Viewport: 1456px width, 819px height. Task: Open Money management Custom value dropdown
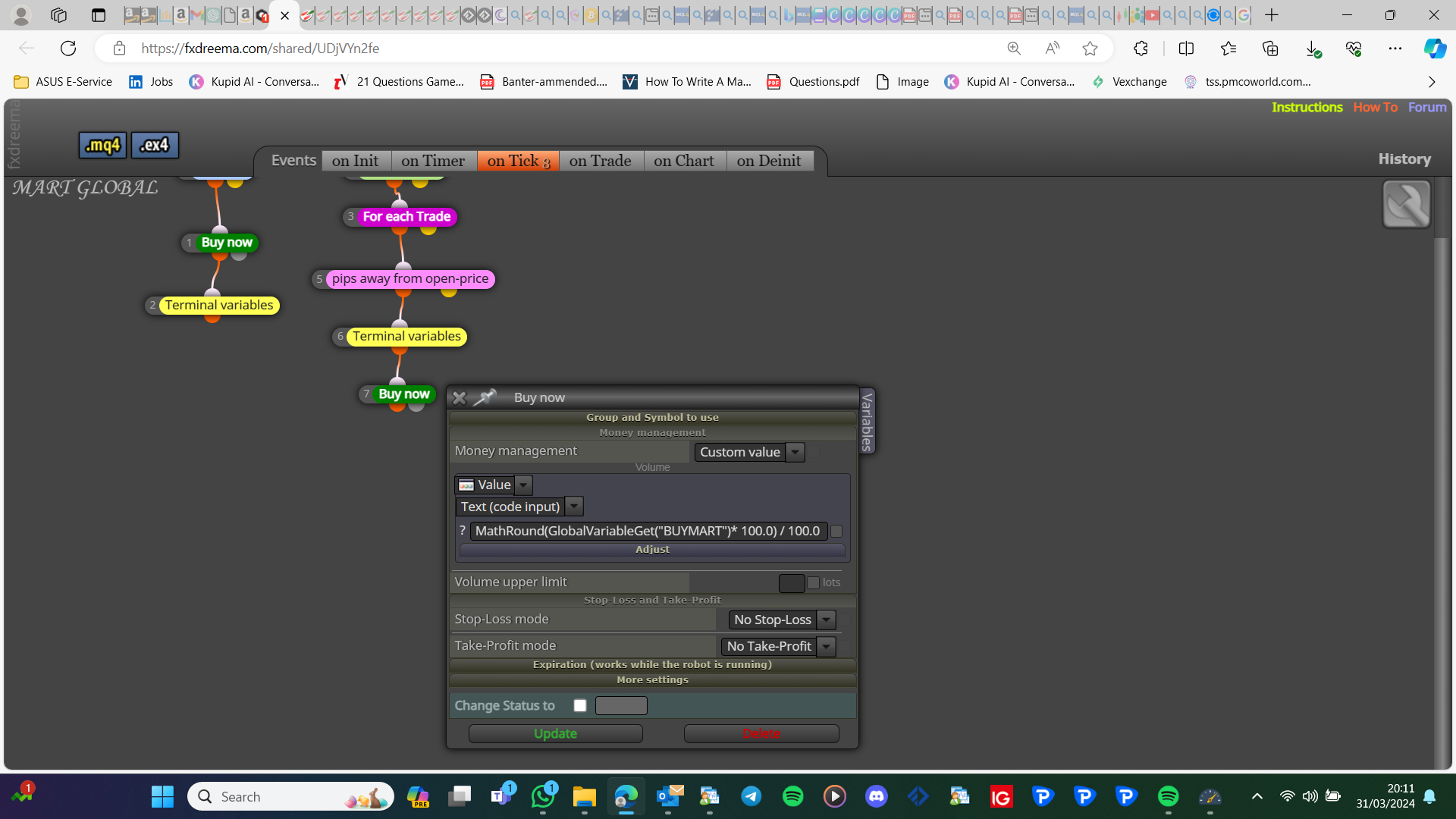pos(748,452)
